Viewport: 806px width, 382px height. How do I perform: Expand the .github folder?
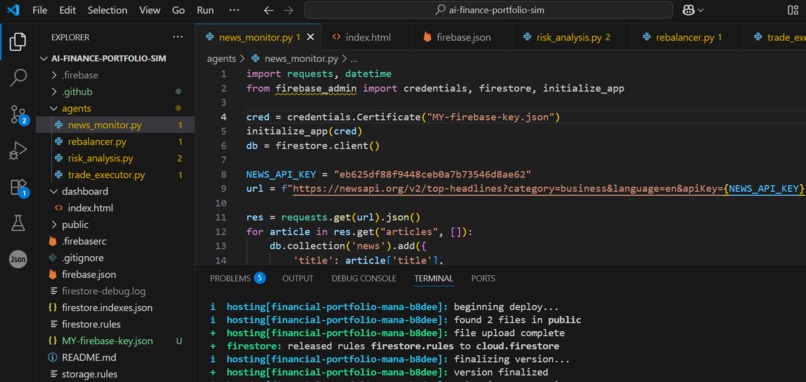pyautogui.click(x=77, y=92)
